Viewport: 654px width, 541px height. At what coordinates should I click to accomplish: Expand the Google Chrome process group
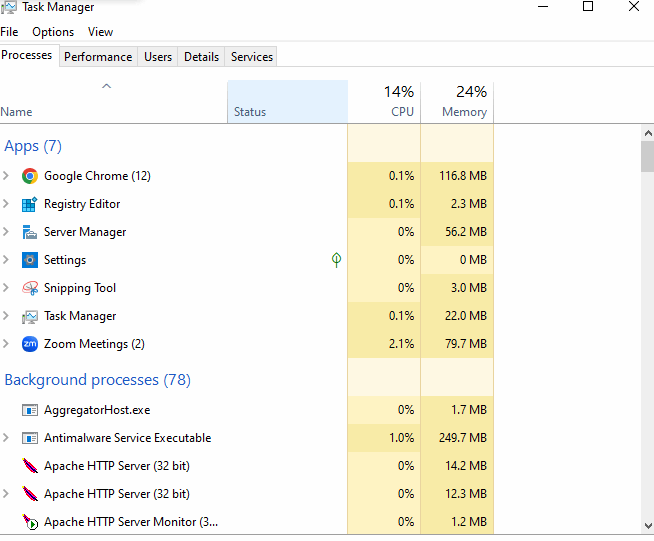[x=6, y=176]
